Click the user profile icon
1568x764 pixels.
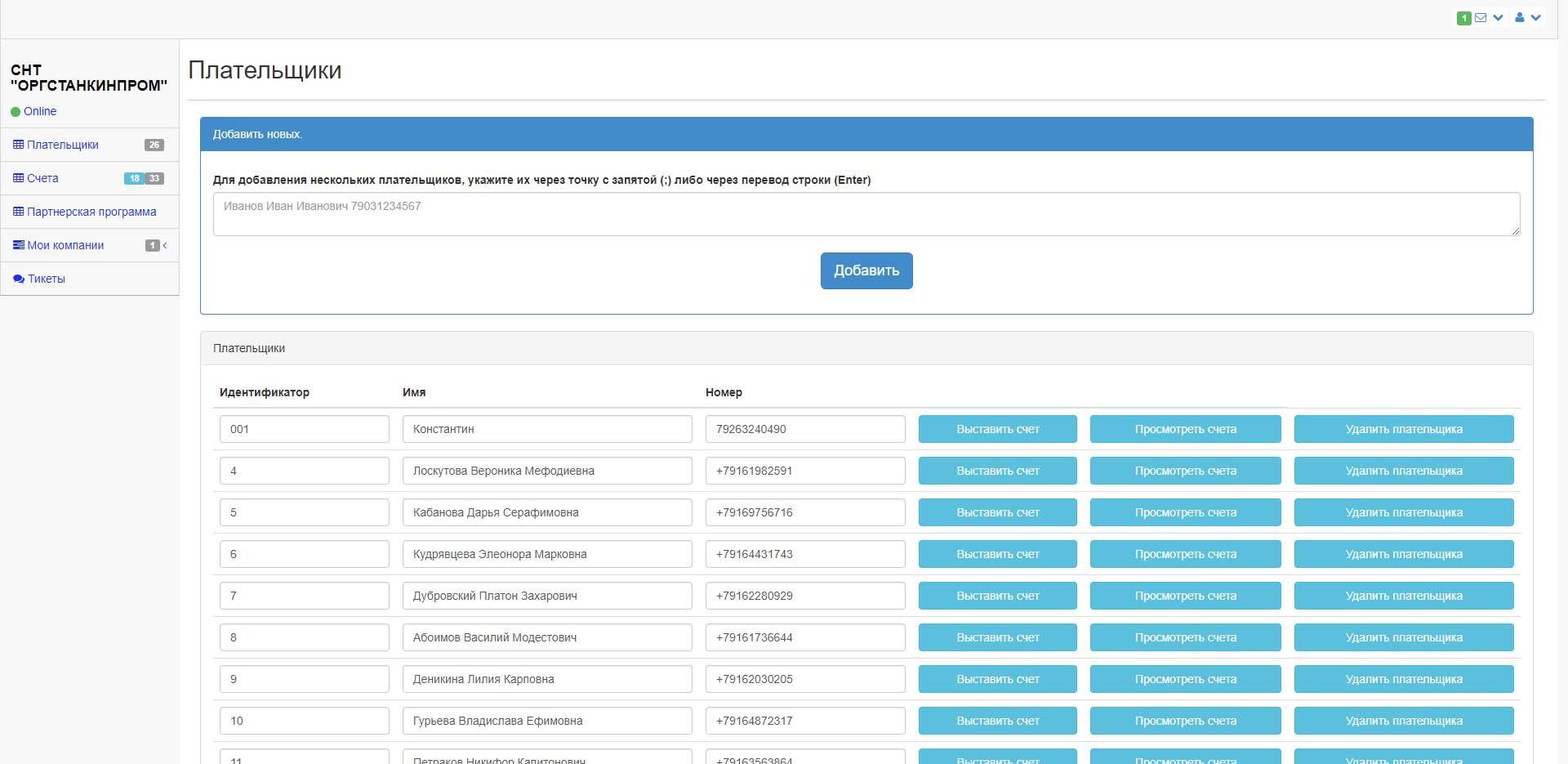tap(1519, 17)
